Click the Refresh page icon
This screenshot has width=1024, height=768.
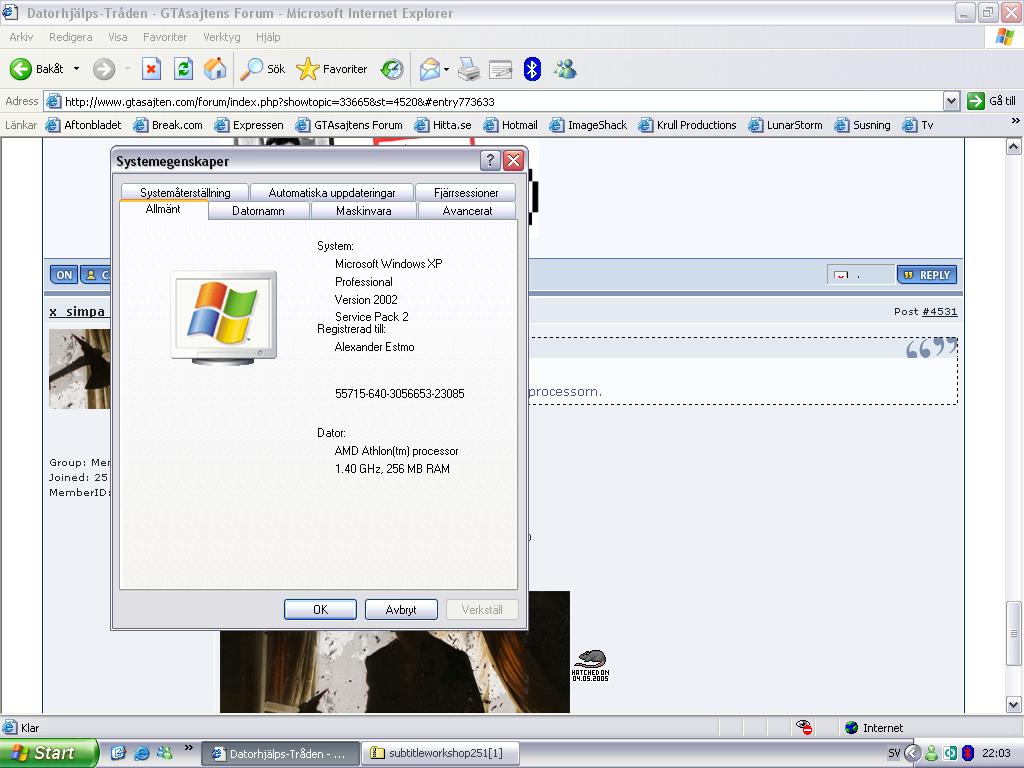pyautogui.click(x=184, y=69)
